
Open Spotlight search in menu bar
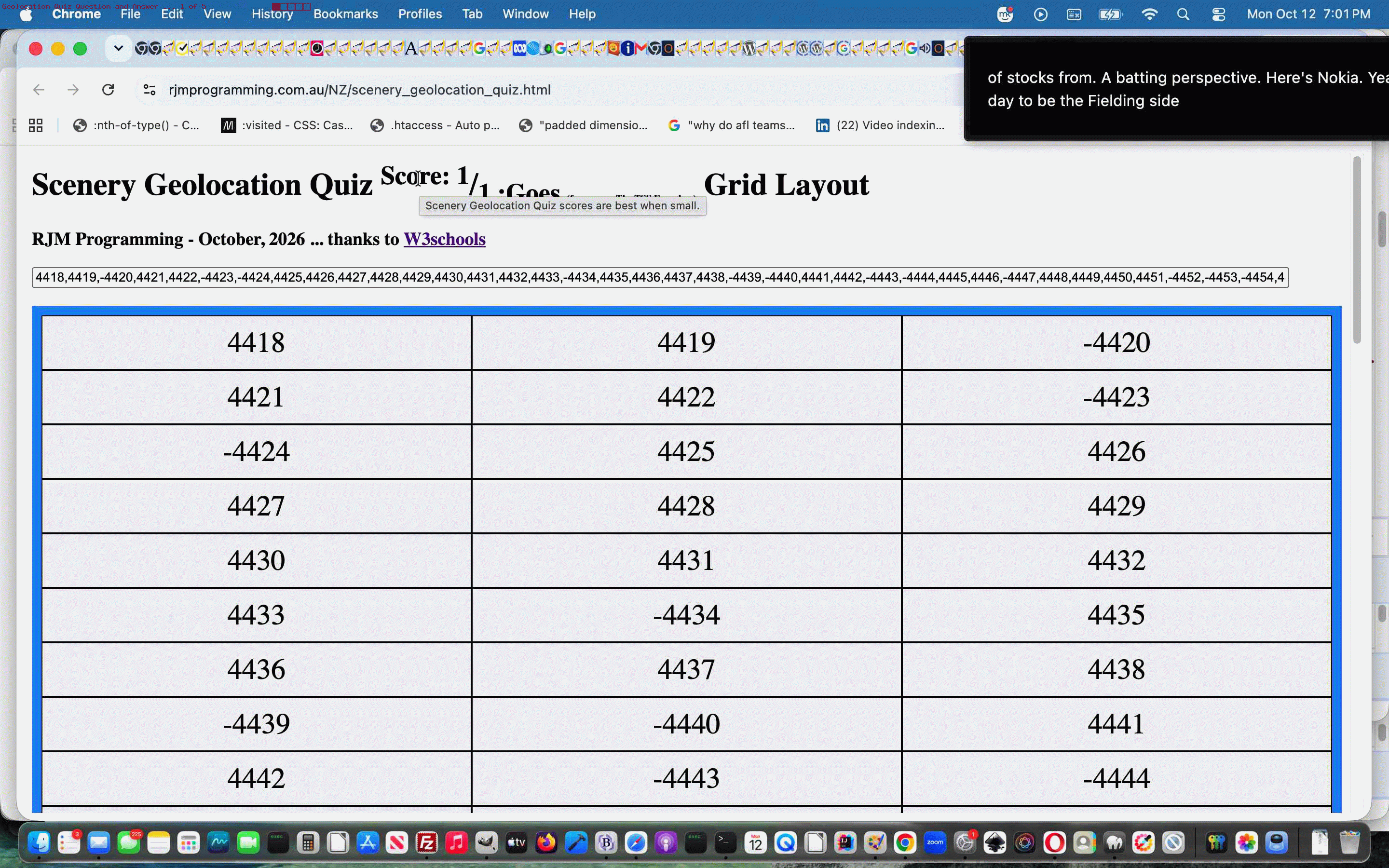[x=1183, y=14]
